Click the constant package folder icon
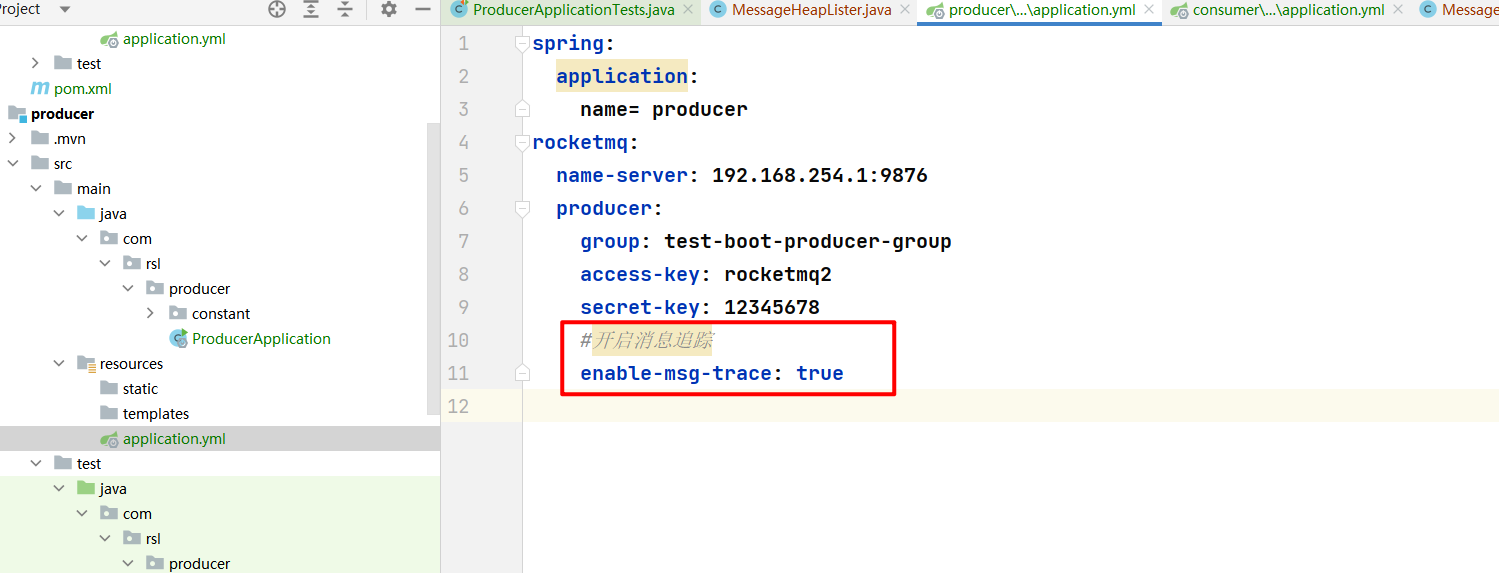 coord(178,313)
